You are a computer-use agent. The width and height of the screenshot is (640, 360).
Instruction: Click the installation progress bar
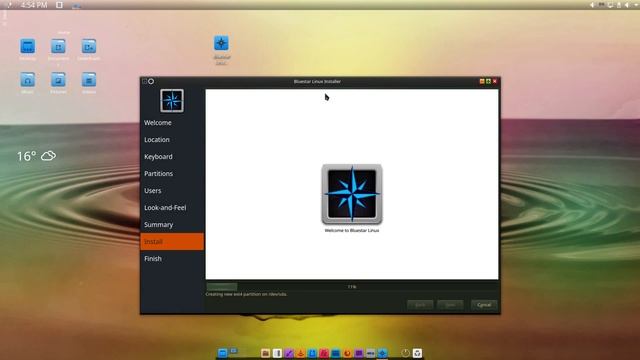[x=352, y=287]
